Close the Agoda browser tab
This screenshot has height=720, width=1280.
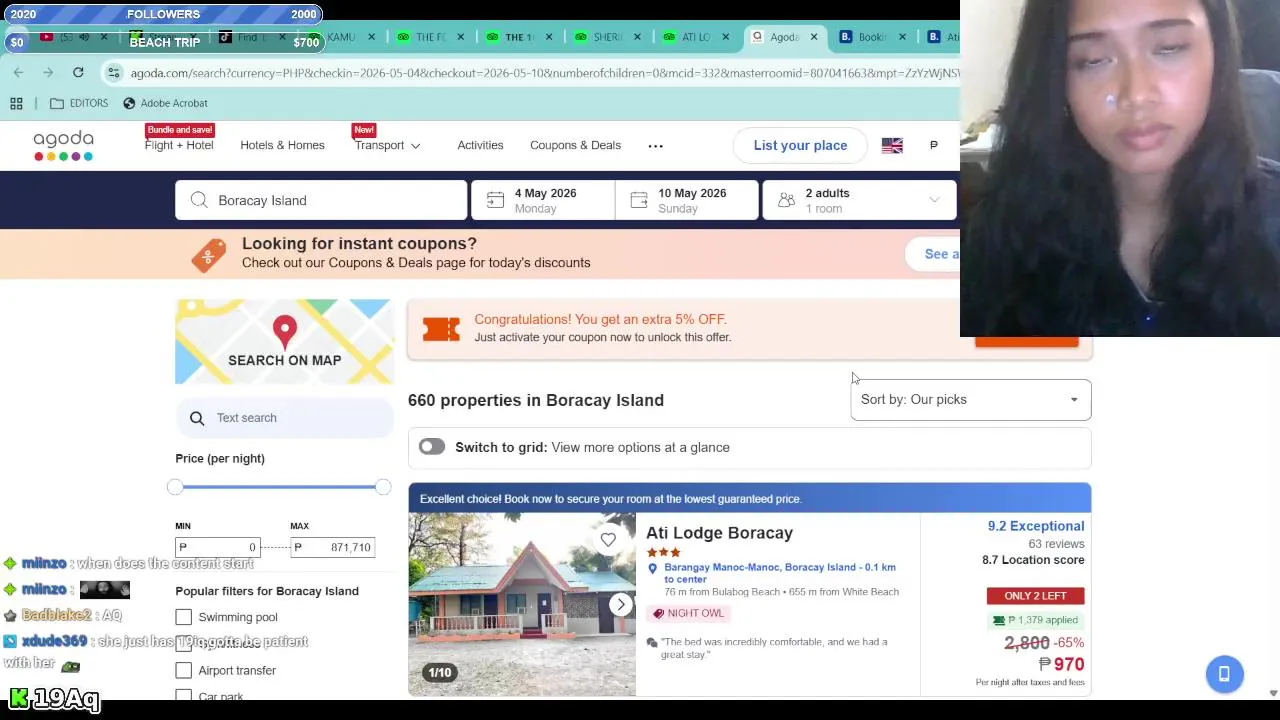(814, 37)
